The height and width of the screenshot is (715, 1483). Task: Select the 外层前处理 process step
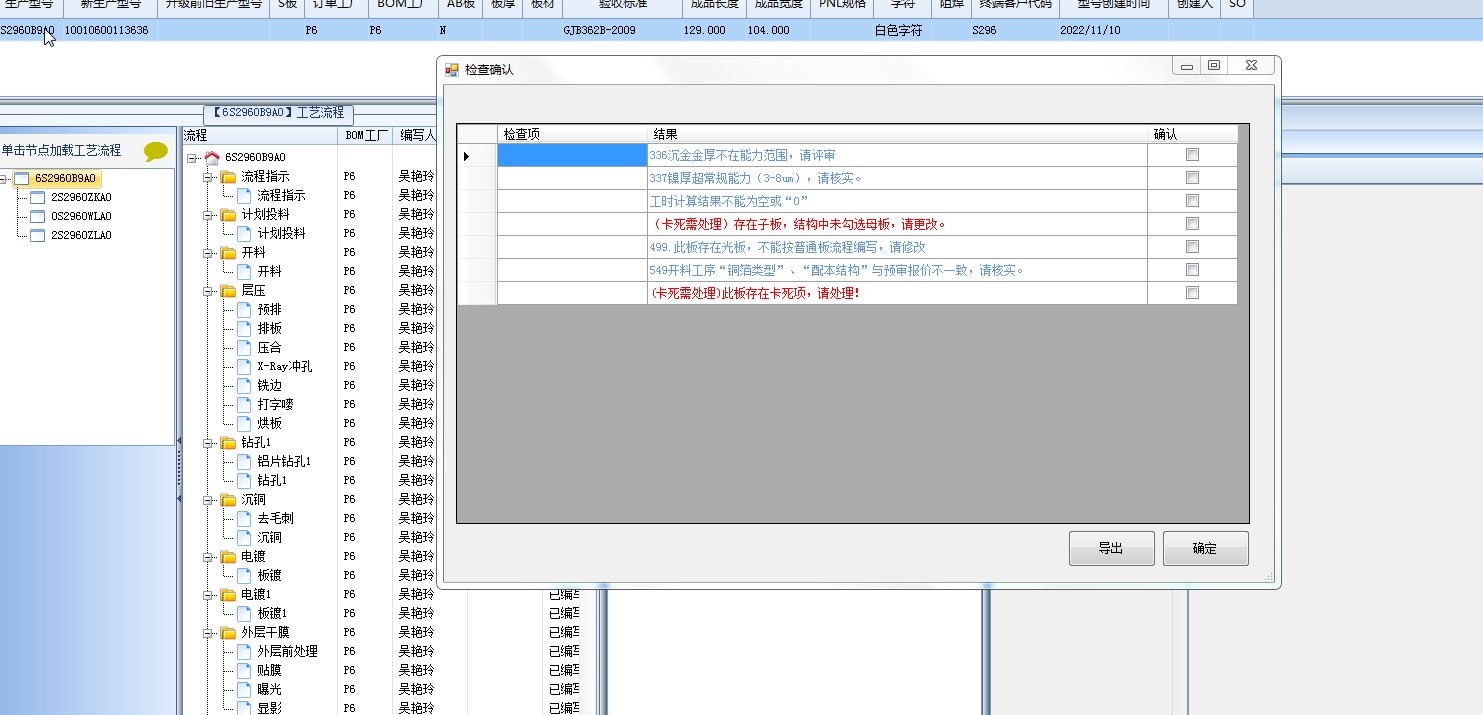pyautogui.click(x=287, y=651)
